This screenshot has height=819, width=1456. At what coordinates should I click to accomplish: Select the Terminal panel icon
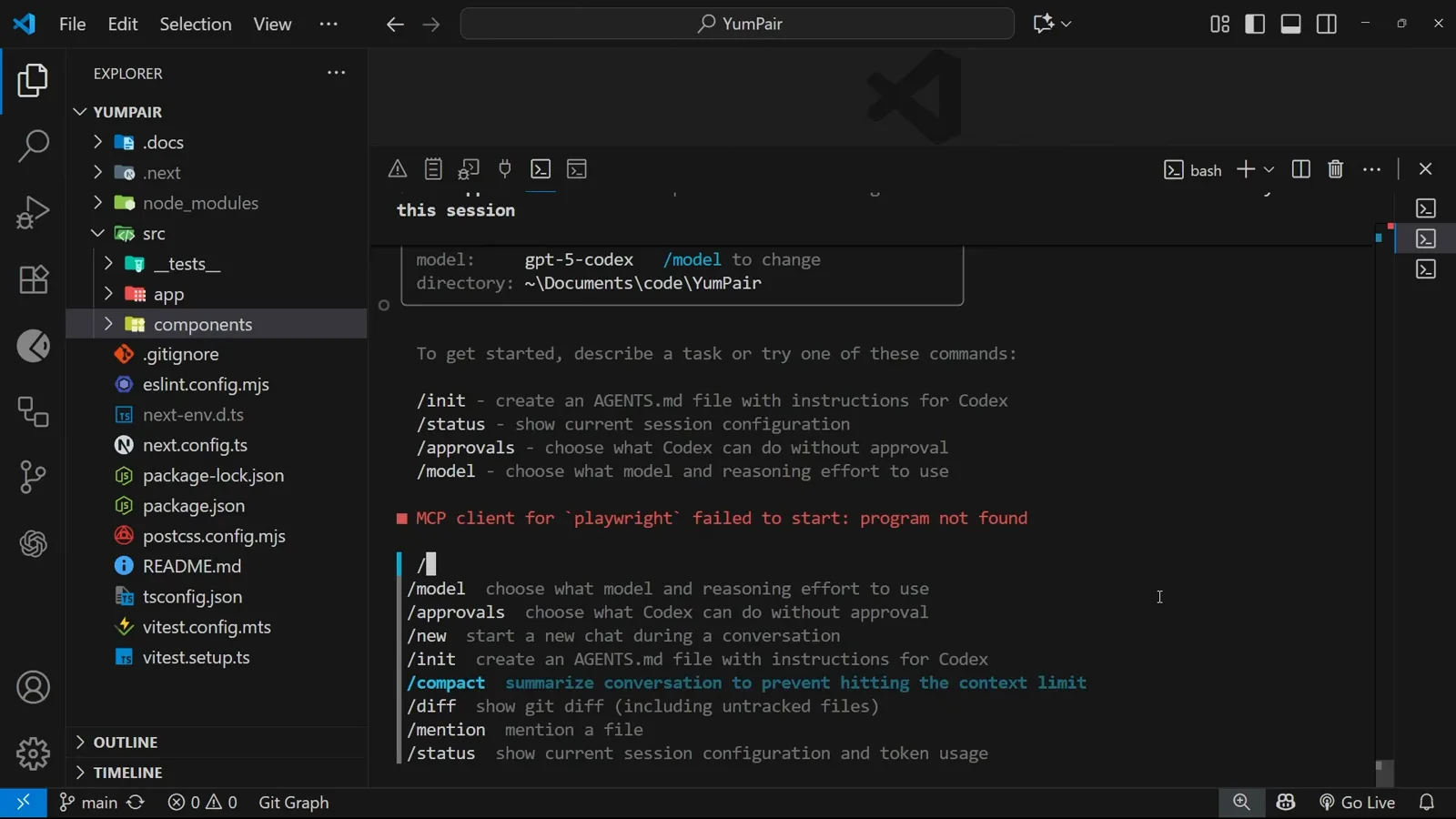click(x=541, y=169)
